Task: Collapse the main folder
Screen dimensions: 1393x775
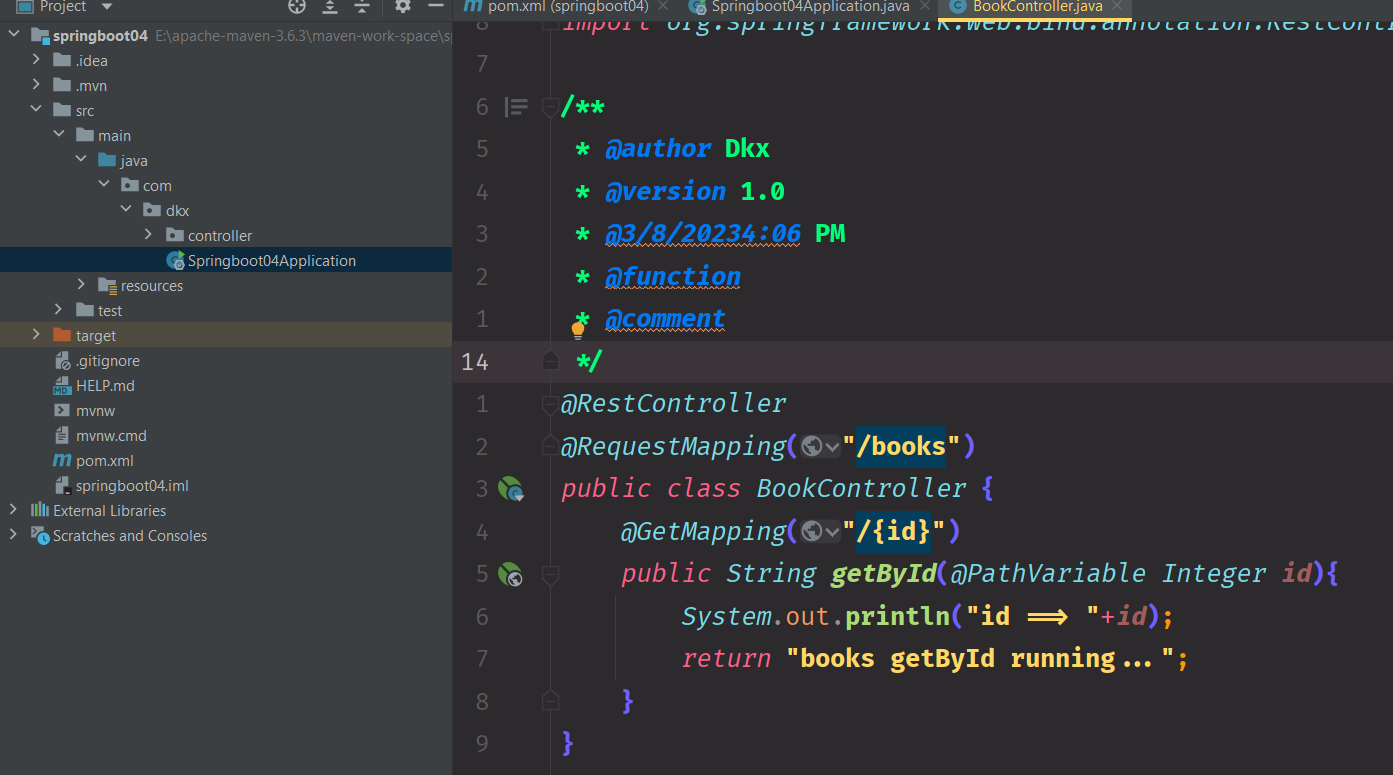Action: (59, 136)
